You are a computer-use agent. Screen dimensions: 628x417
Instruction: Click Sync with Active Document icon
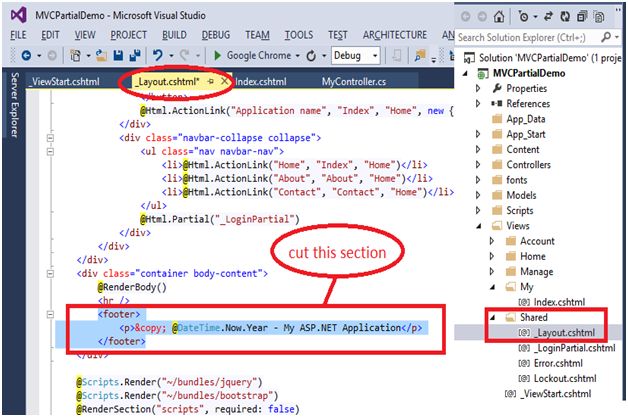[548, 16]
